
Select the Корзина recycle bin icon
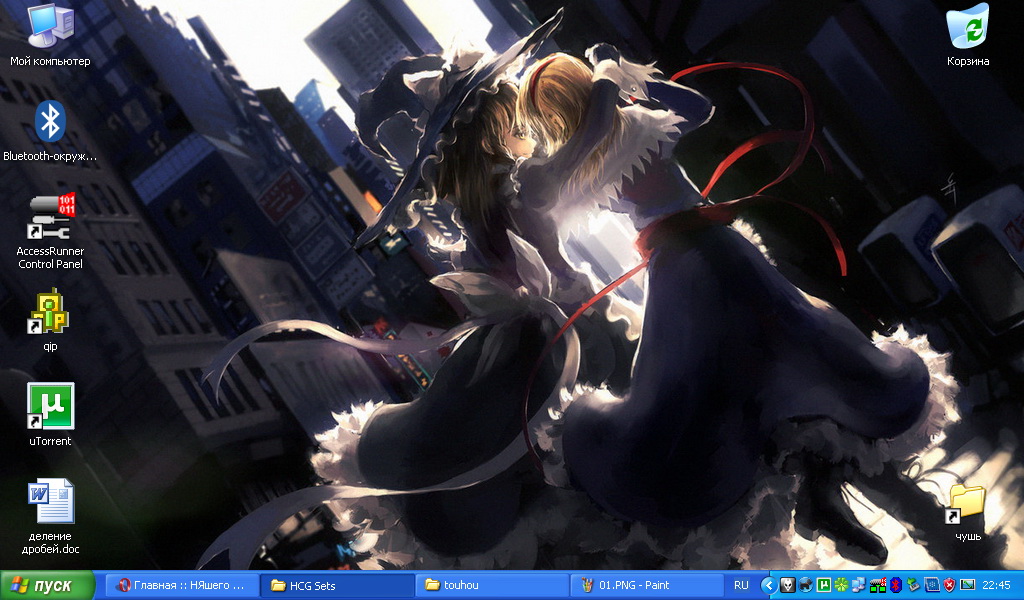click(968, 35)
